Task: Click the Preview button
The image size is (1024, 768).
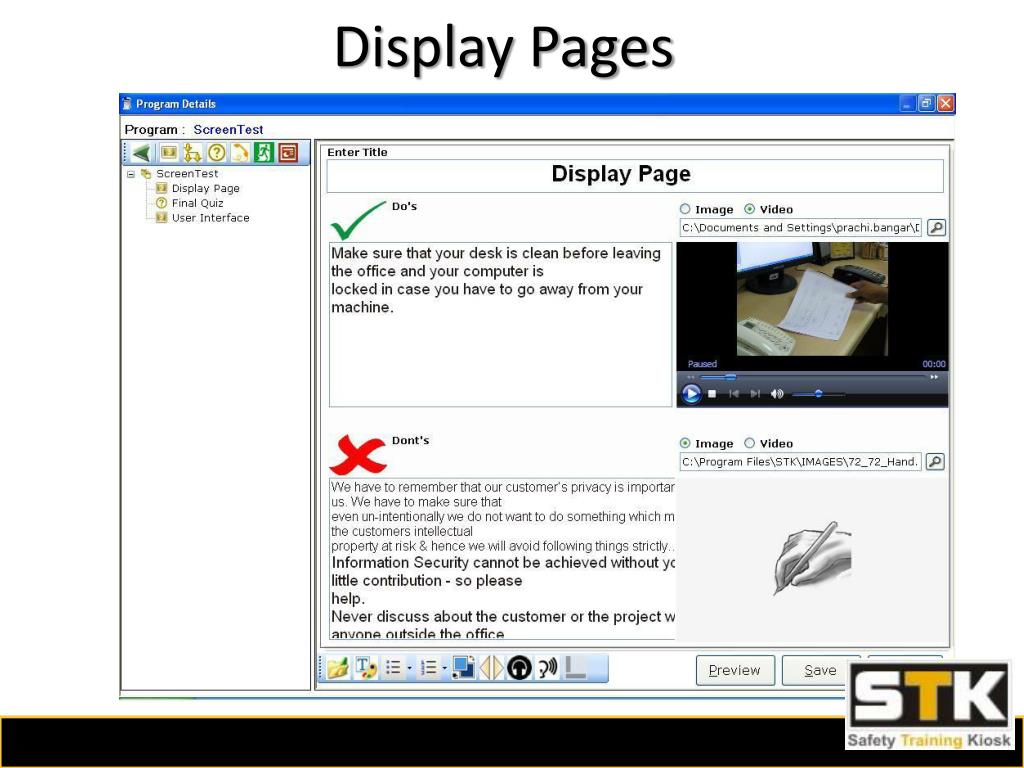Action: pyautogui.click(x=735, y=671)
